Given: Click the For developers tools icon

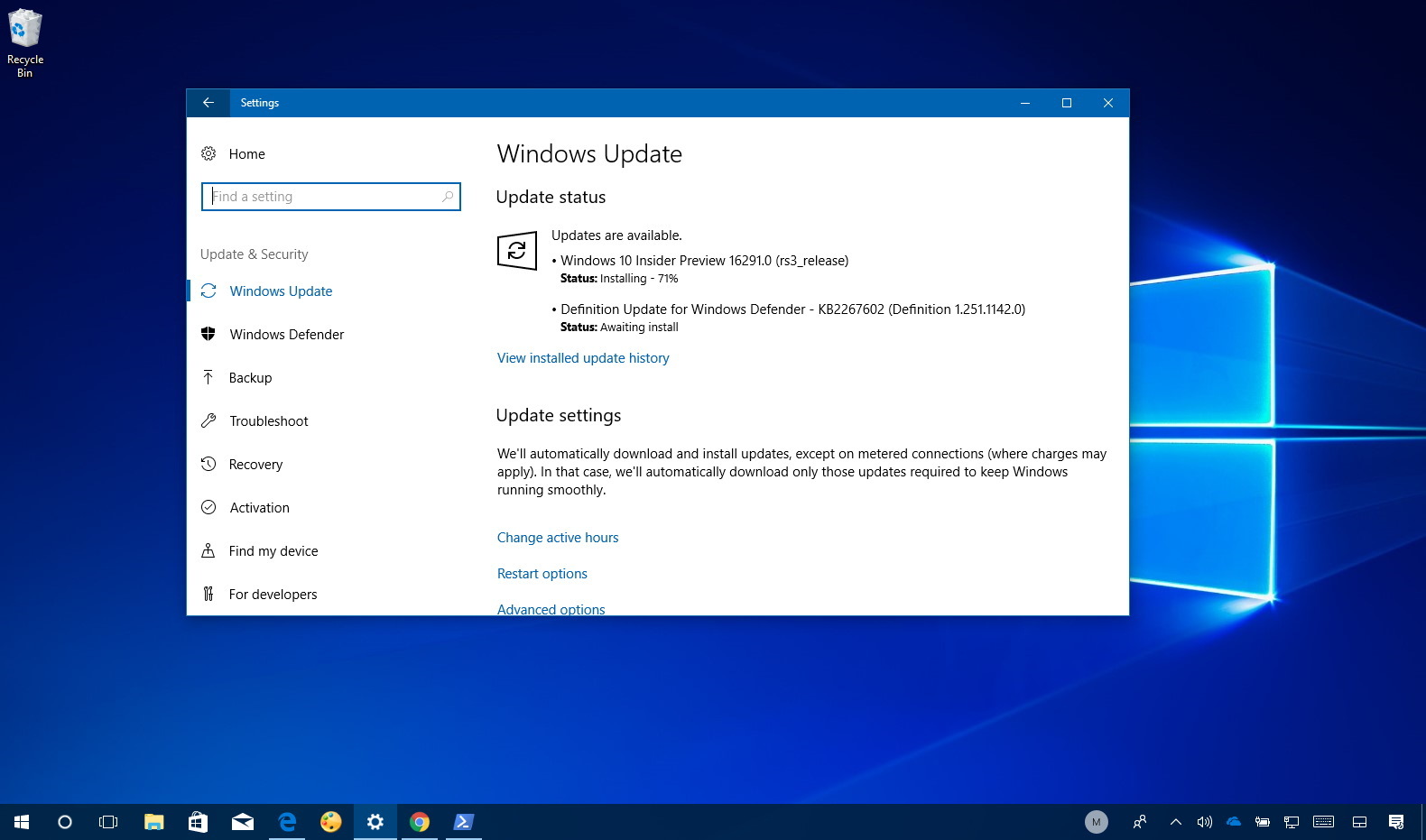Looking at the screenshot, I should coord(208,594).
